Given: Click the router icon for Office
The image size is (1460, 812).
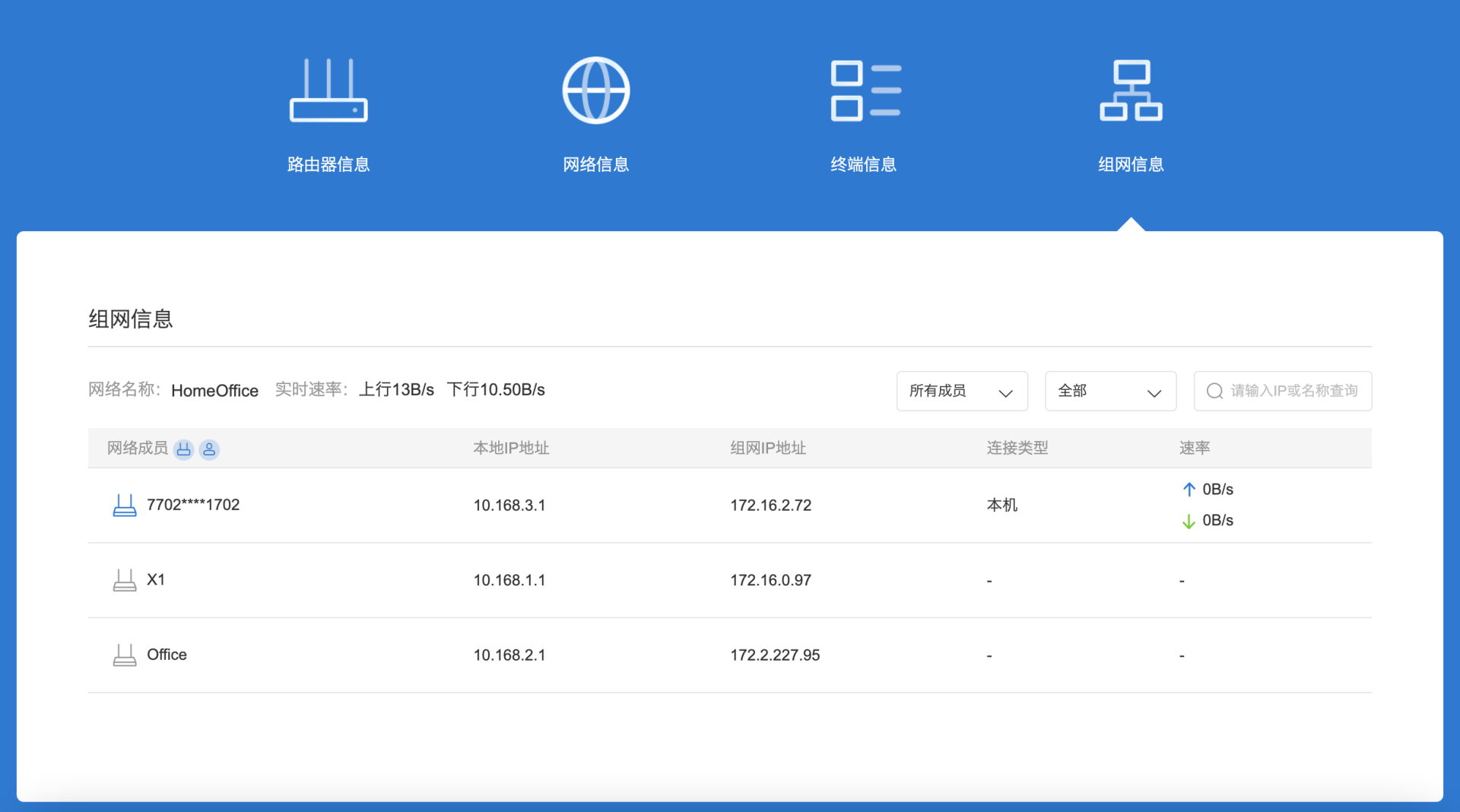Looking at the screenshot, I should pos(125,655).
